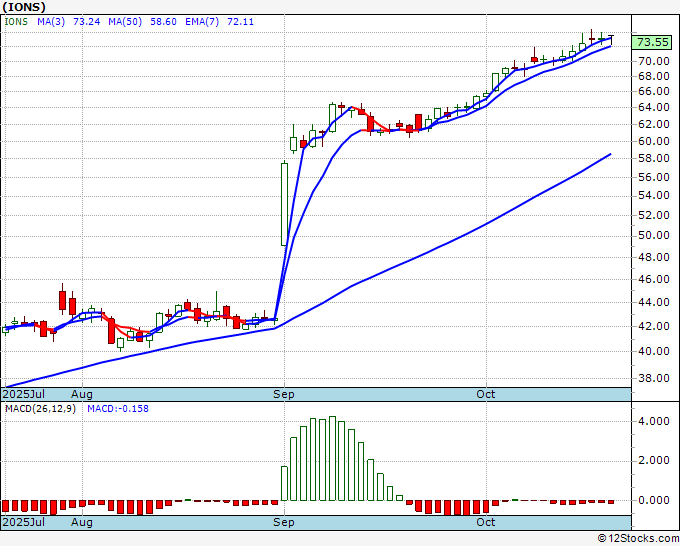Click the 38.00 price axis label

(653, 378)
